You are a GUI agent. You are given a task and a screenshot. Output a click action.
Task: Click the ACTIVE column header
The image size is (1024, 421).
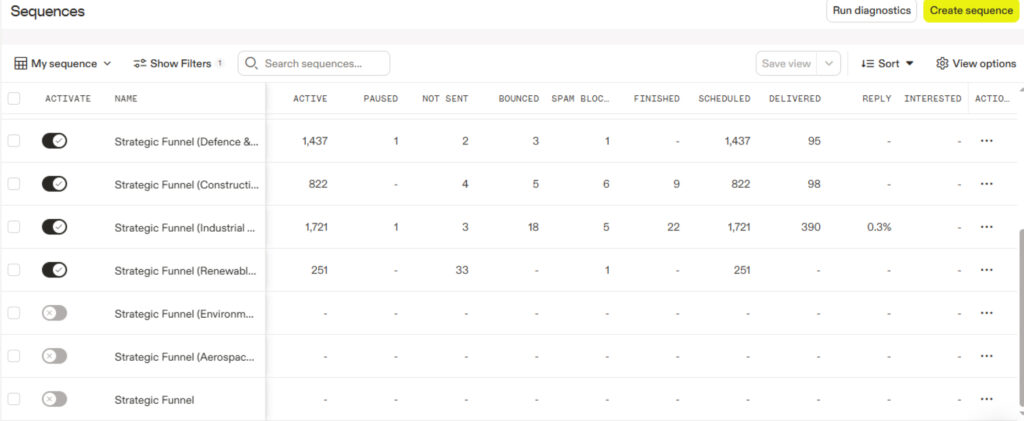pos(310,99)
